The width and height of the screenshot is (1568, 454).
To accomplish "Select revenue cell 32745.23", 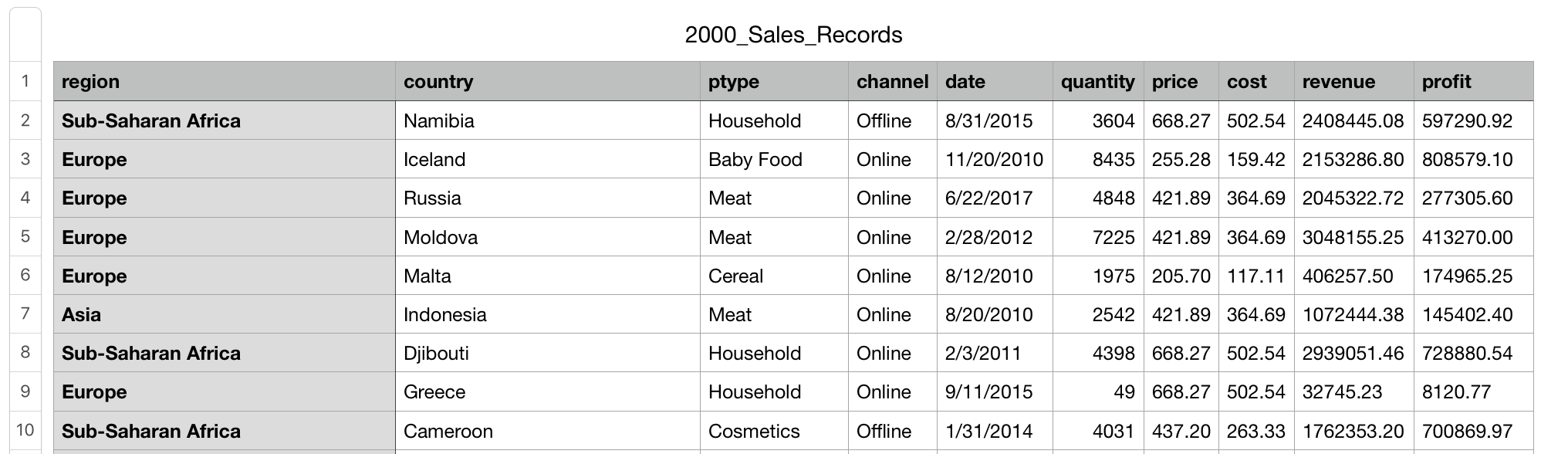I will [1353, 391].
